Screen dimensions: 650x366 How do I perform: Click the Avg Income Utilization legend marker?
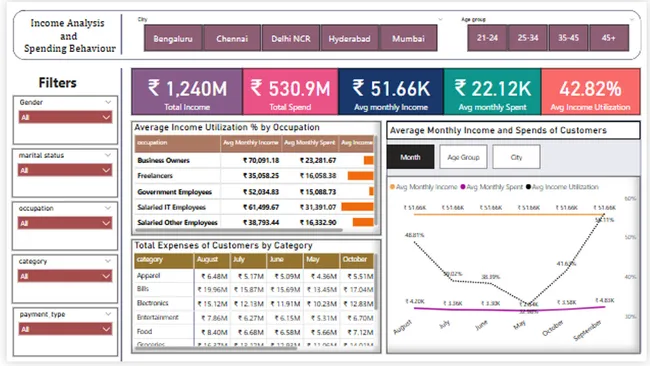point(529,187)
